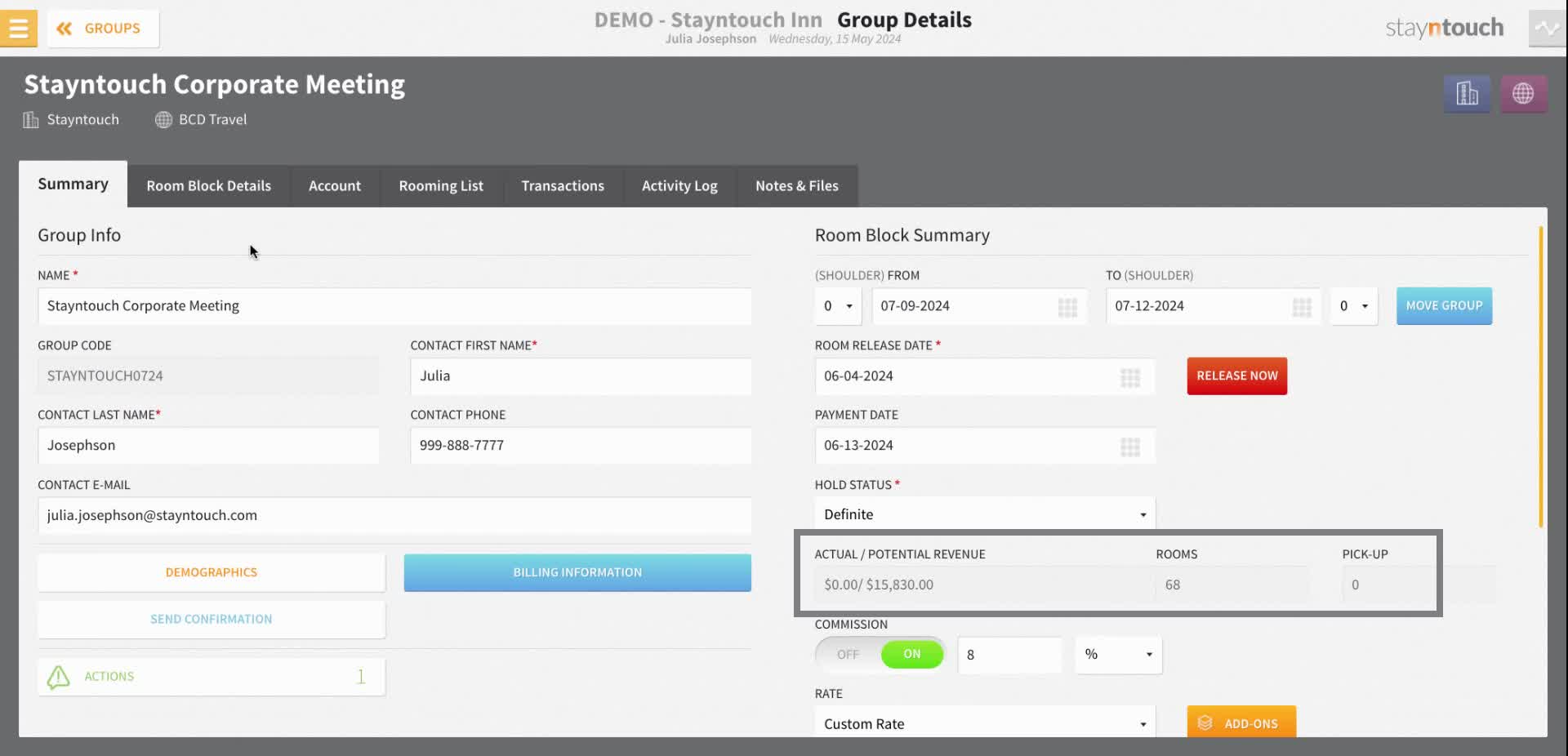This screenshot has width=1568, height=756.
Task: View the Activity Log tab
Action: [679, 186]
